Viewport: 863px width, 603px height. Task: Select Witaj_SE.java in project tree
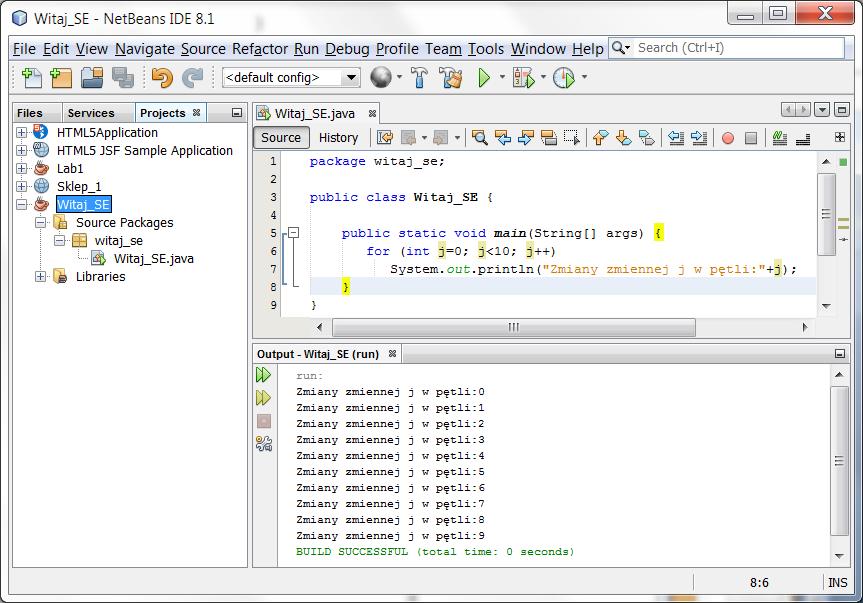[x=153, y=259]
